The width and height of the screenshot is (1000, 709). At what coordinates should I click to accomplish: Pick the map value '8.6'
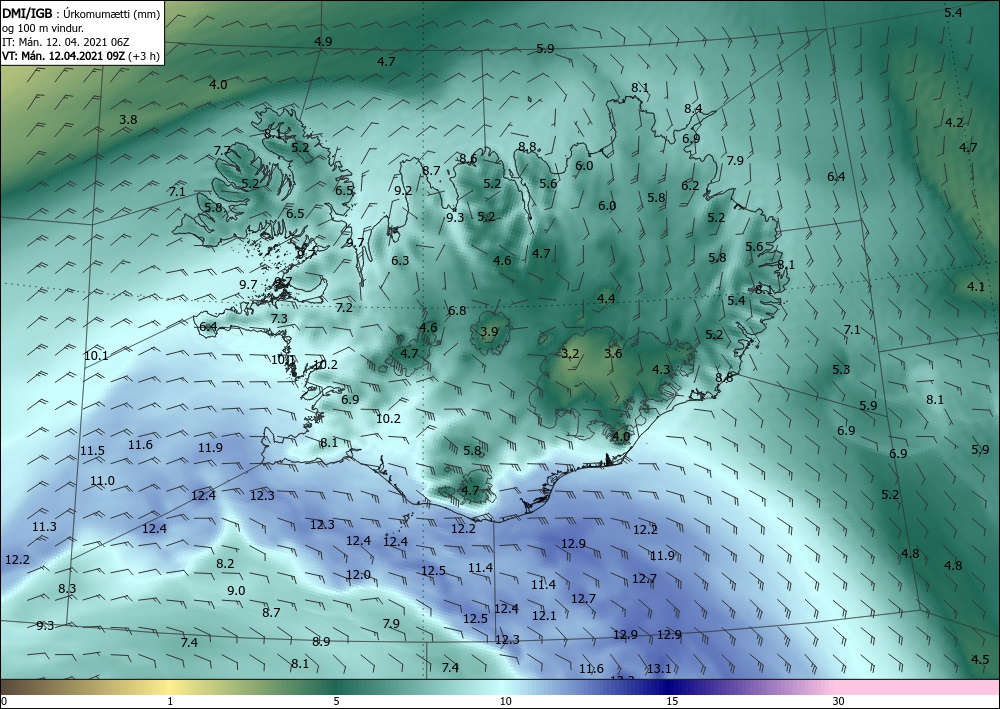tap(468, 159)
